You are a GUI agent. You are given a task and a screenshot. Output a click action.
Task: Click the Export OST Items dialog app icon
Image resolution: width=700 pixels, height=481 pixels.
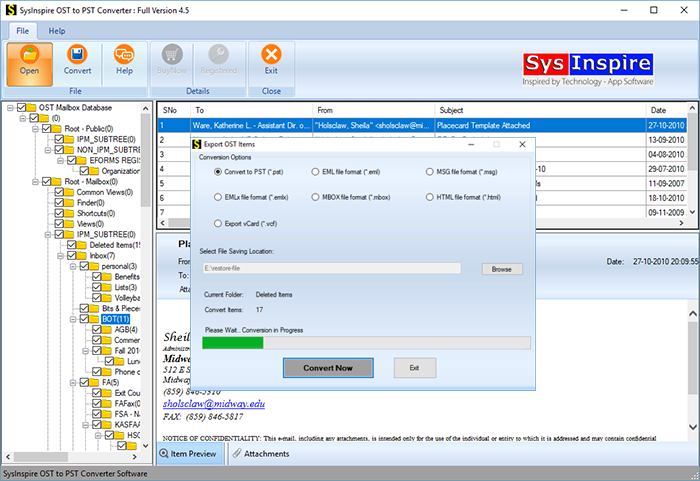click(196, 144)
